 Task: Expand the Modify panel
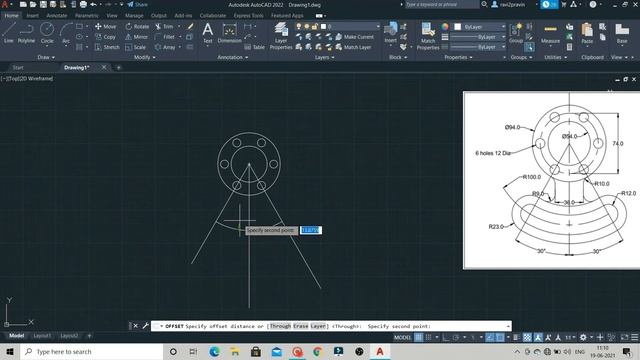[144, 57]
